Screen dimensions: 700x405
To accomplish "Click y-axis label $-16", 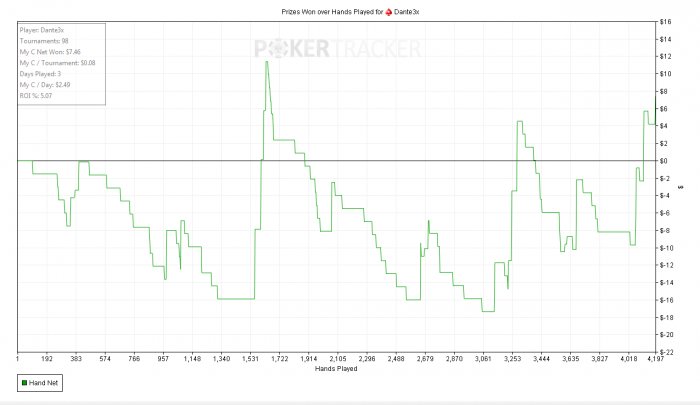I will [666, 300].
